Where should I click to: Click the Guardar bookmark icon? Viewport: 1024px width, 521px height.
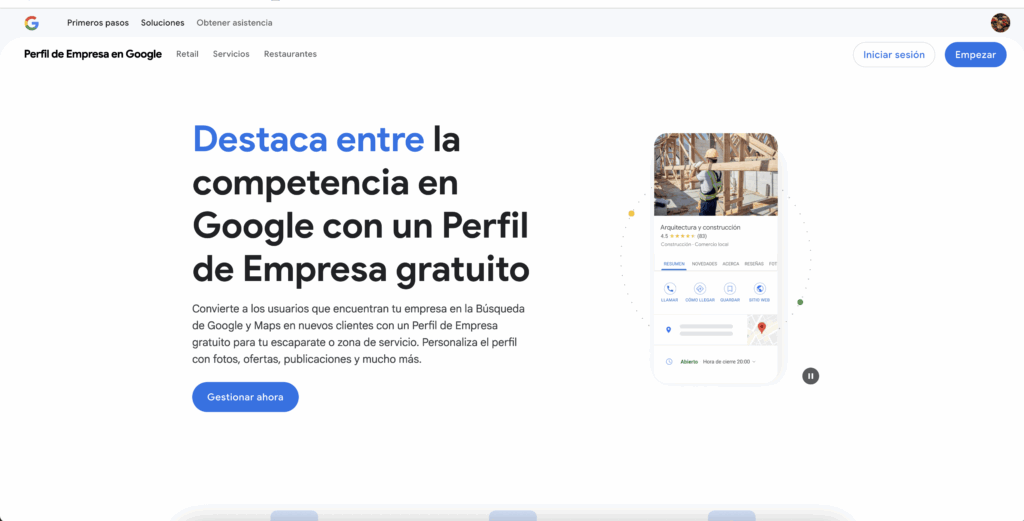(x=730, y=289)
